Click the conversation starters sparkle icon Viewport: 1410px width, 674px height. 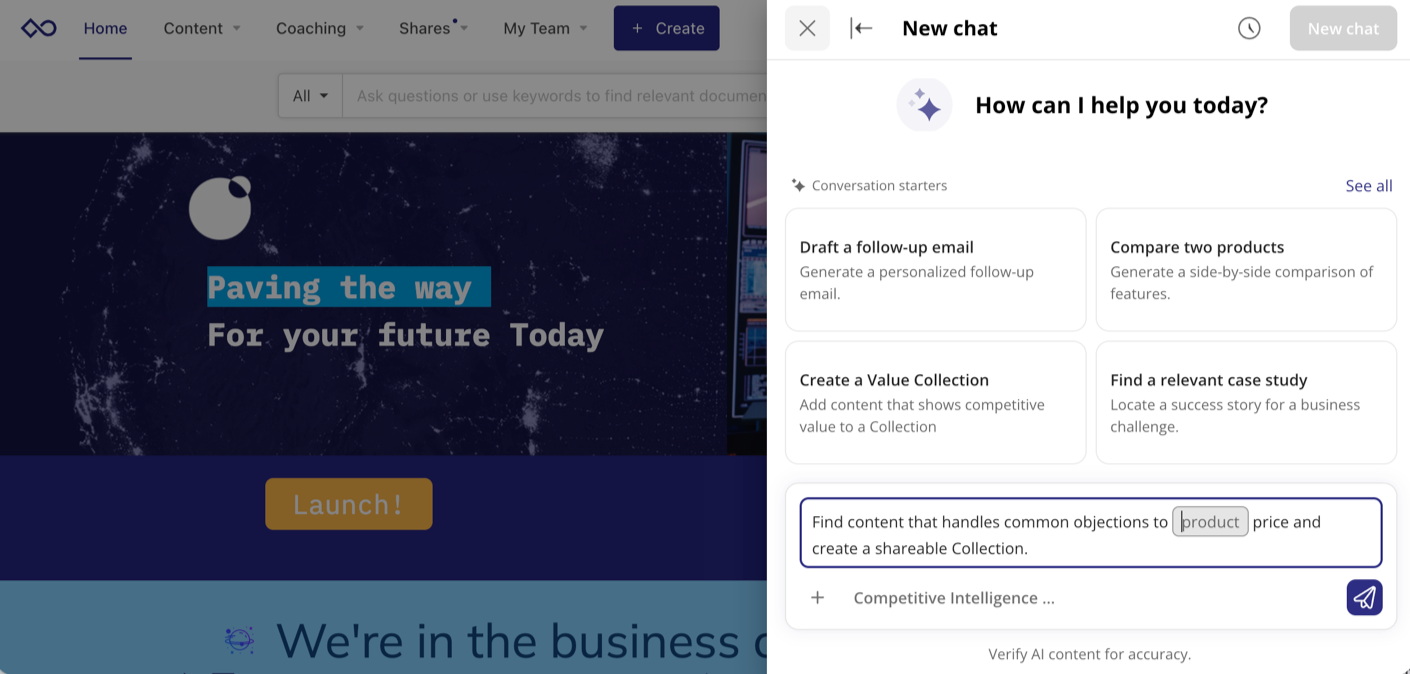[x=798, y=185]
